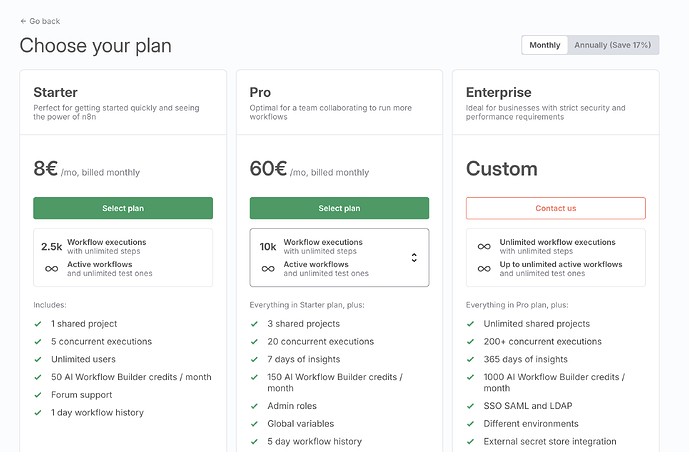Click checkmark beside 3 shared projects
Viewport: 689px width, 452px height.
pyautogui.click(x=255, y=324)
